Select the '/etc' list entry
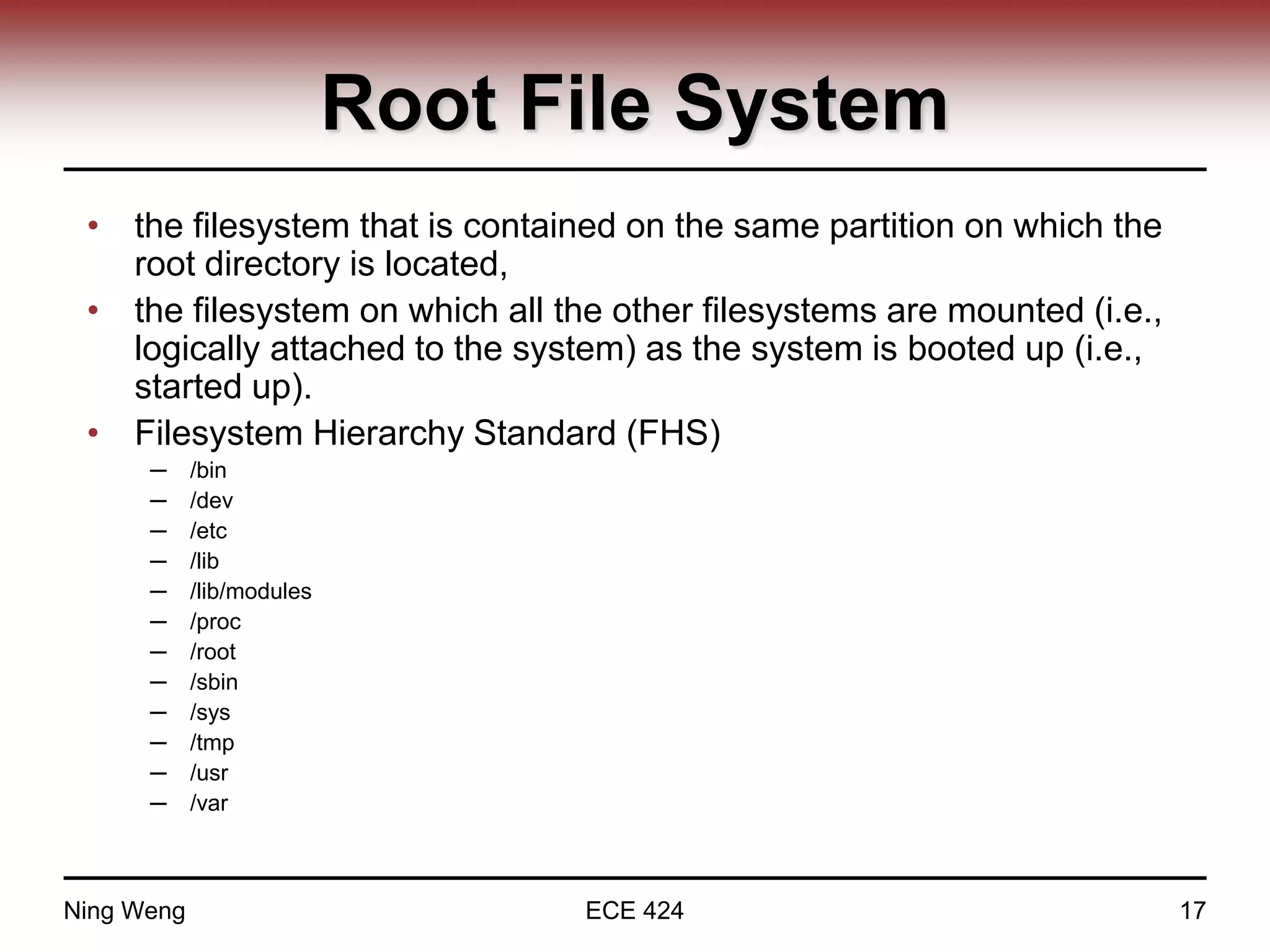1270x952 pixels. coord(208,531)
